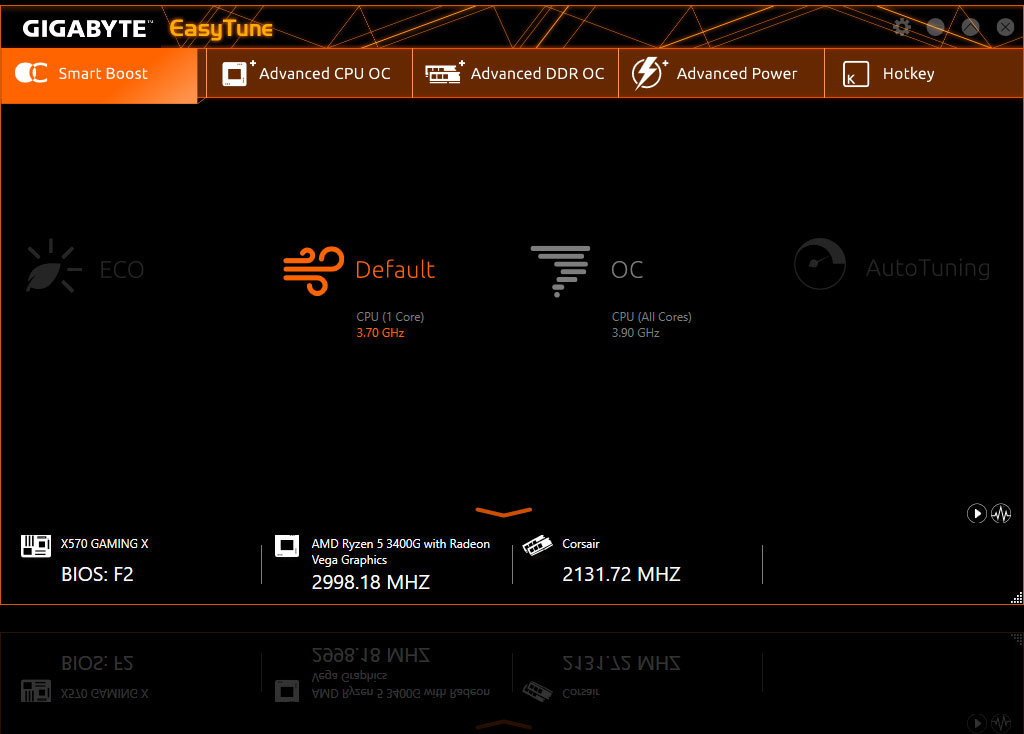The width and height of the screenshot is (1024, 734).
Task: Click the GIGABYTE logo
Action: pos(87,29)
